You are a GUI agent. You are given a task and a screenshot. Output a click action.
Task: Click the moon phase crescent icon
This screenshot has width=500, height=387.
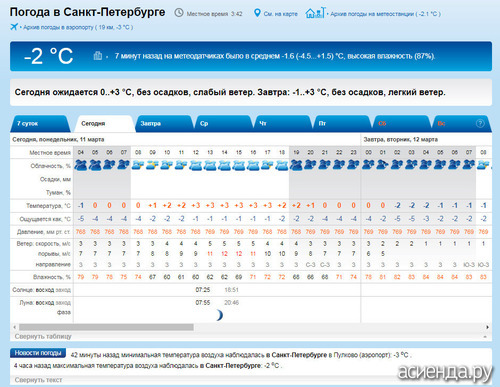click(219, 315)
